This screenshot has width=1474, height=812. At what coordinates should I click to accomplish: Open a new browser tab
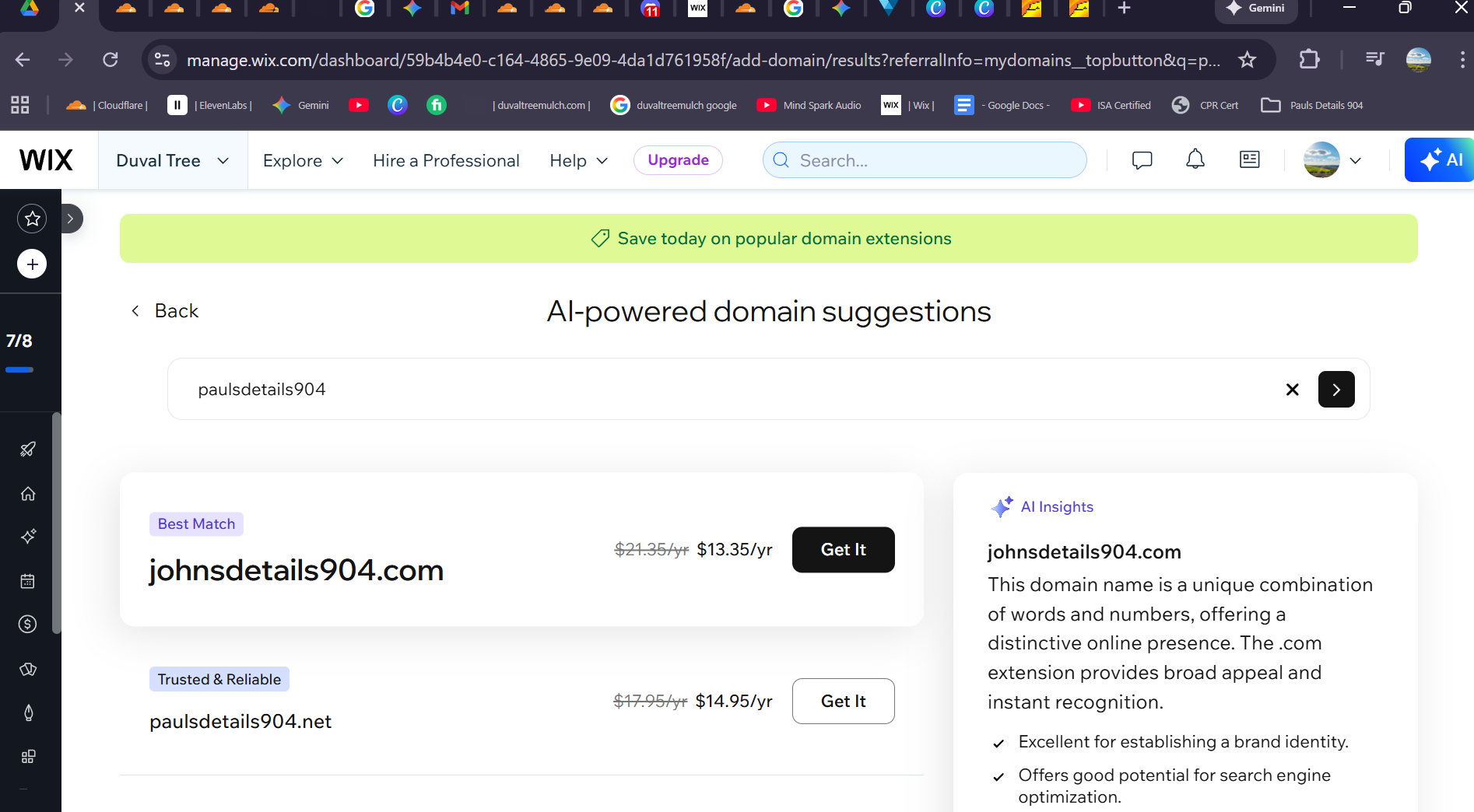coord(1124,9)
